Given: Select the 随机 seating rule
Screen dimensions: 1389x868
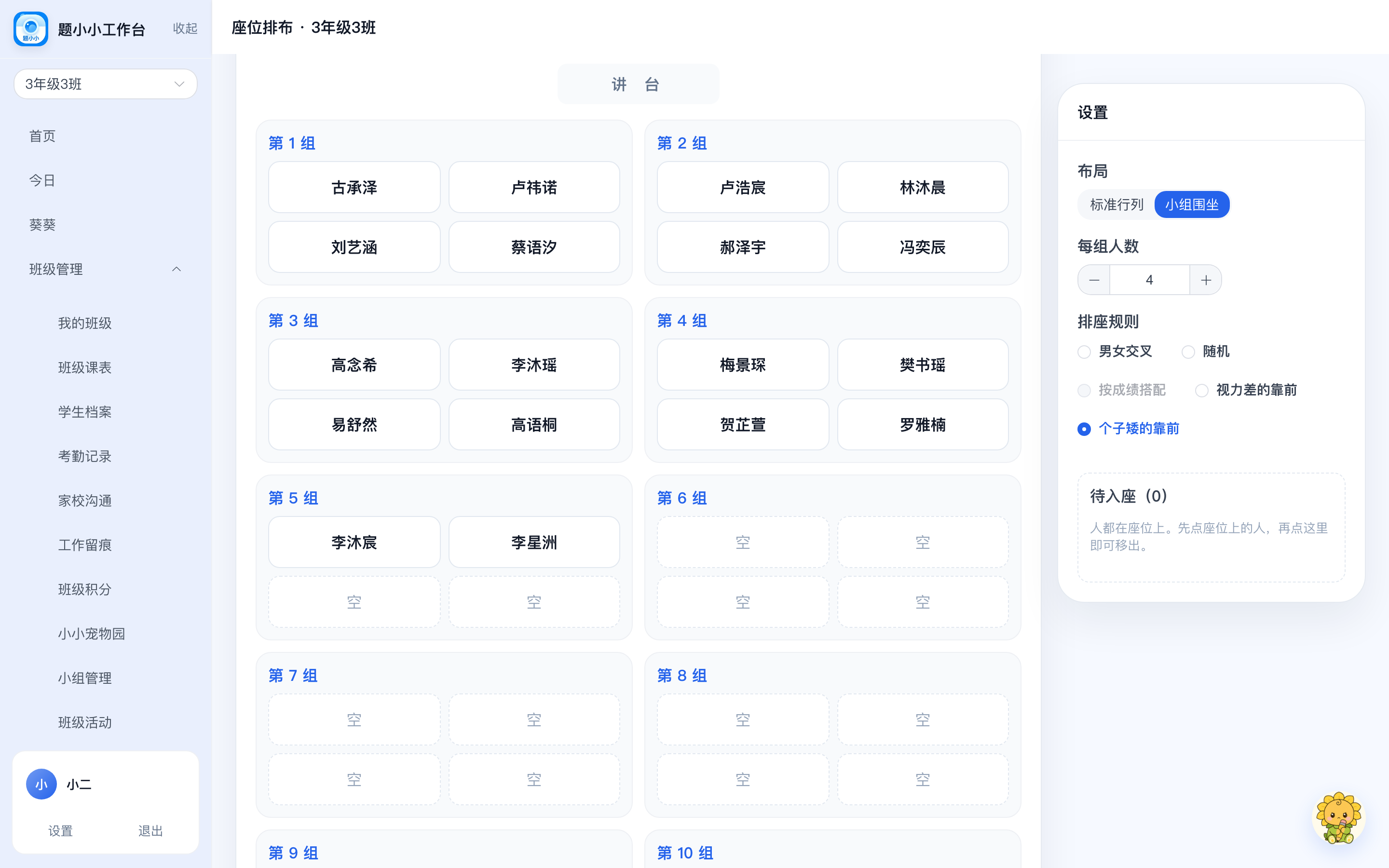Looking at the screenshot, I should pos(1205,352).
